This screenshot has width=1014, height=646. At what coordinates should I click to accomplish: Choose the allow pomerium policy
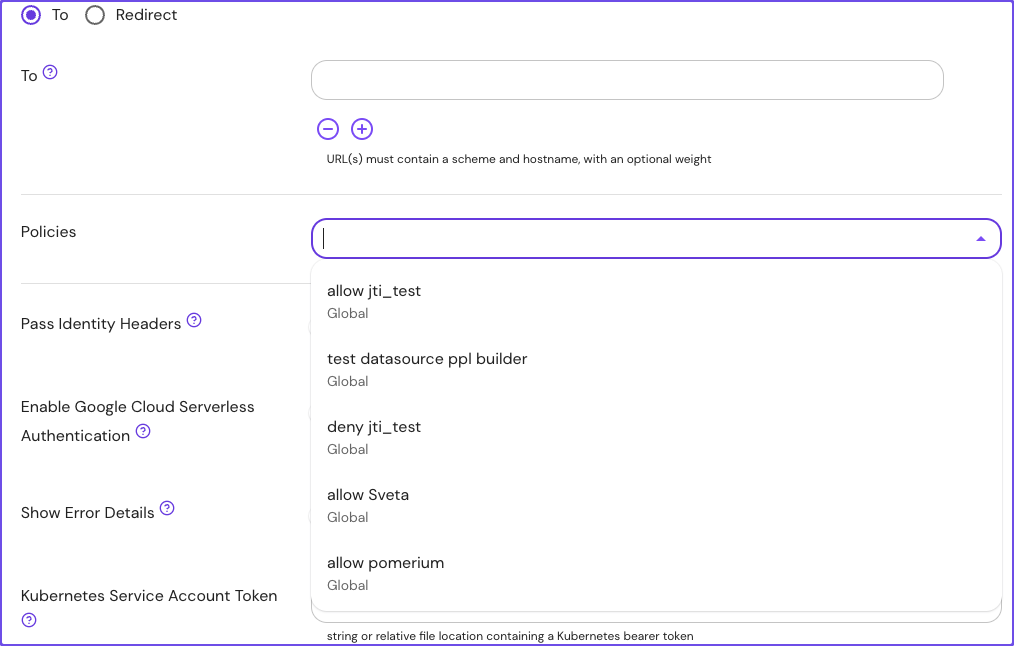pyautogui.click(x=385, y=562)
